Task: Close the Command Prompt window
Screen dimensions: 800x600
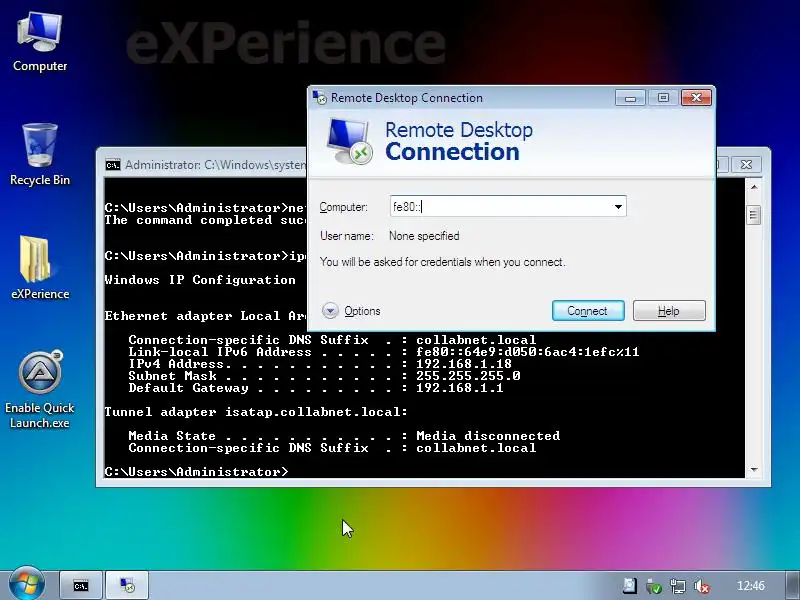Action: (746, 164)
